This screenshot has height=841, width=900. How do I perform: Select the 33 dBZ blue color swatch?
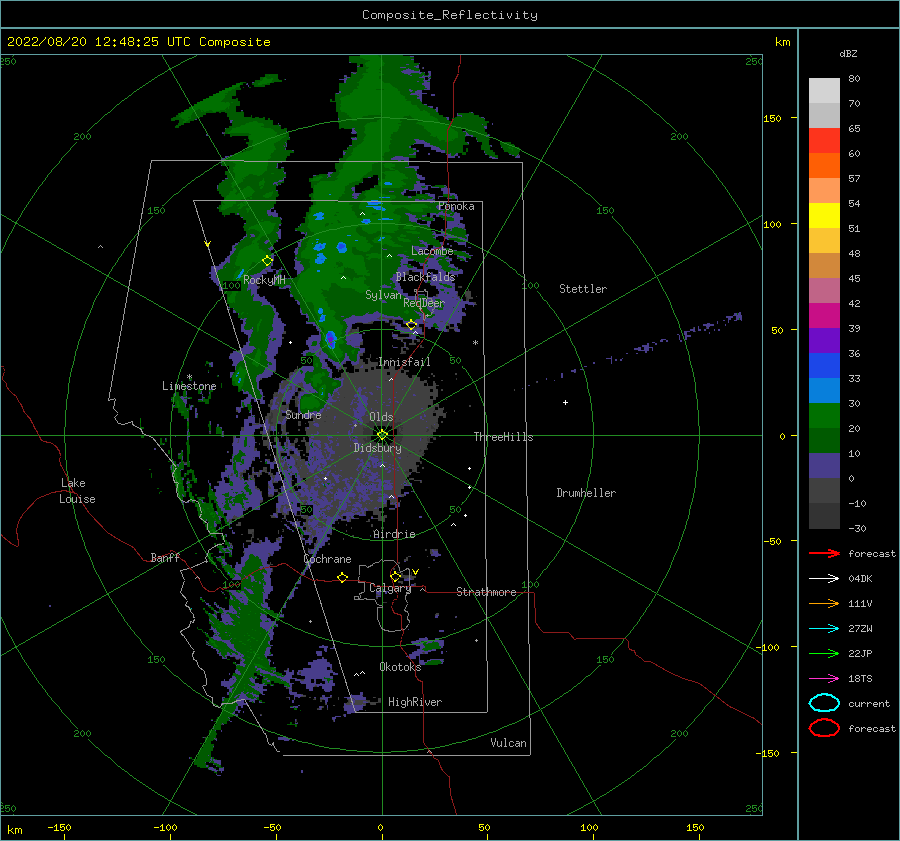(824, 390)
